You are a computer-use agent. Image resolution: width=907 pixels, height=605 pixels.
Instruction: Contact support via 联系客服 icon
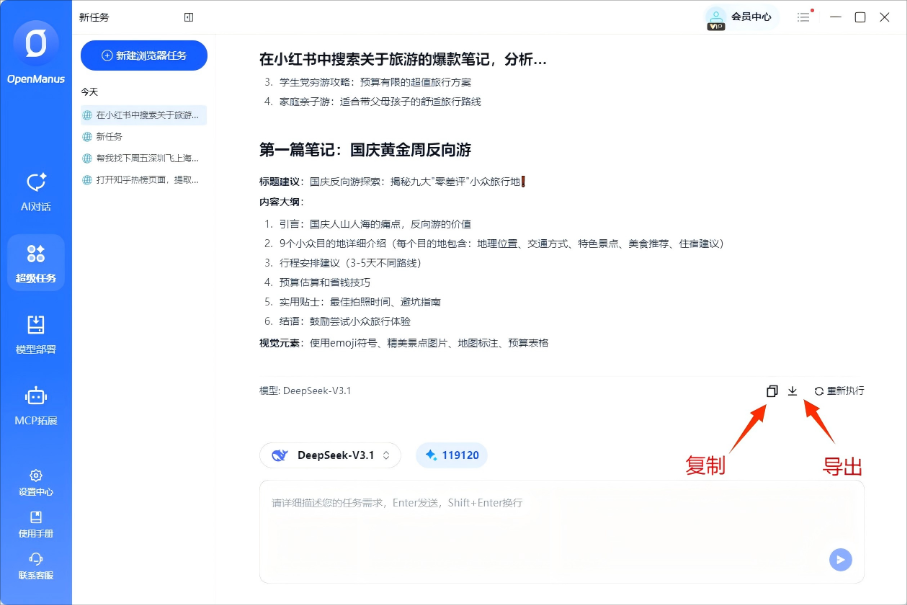(34, 564)
